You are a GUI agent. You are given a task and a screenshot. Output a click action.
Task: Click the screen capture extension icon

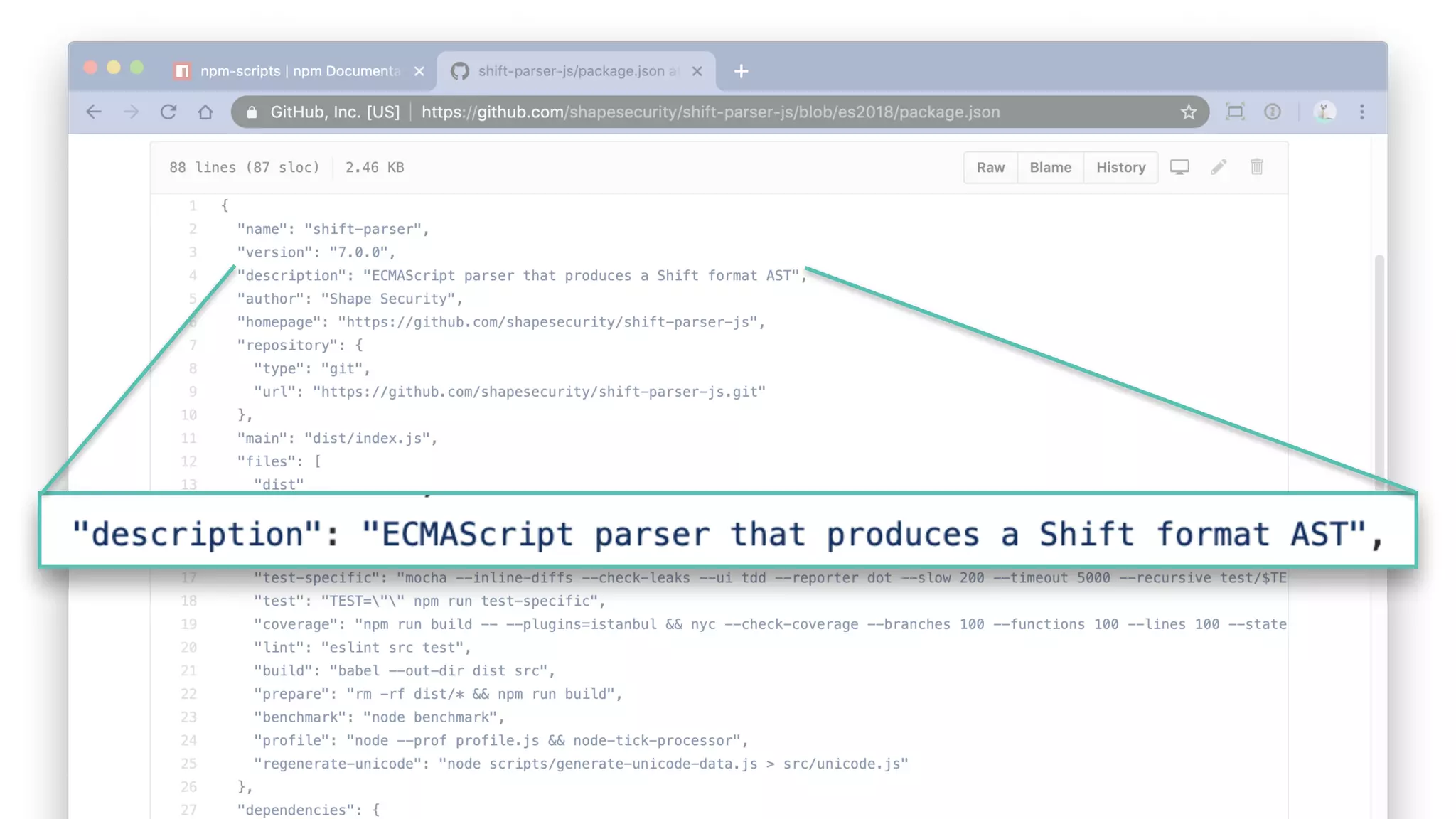1236,112
